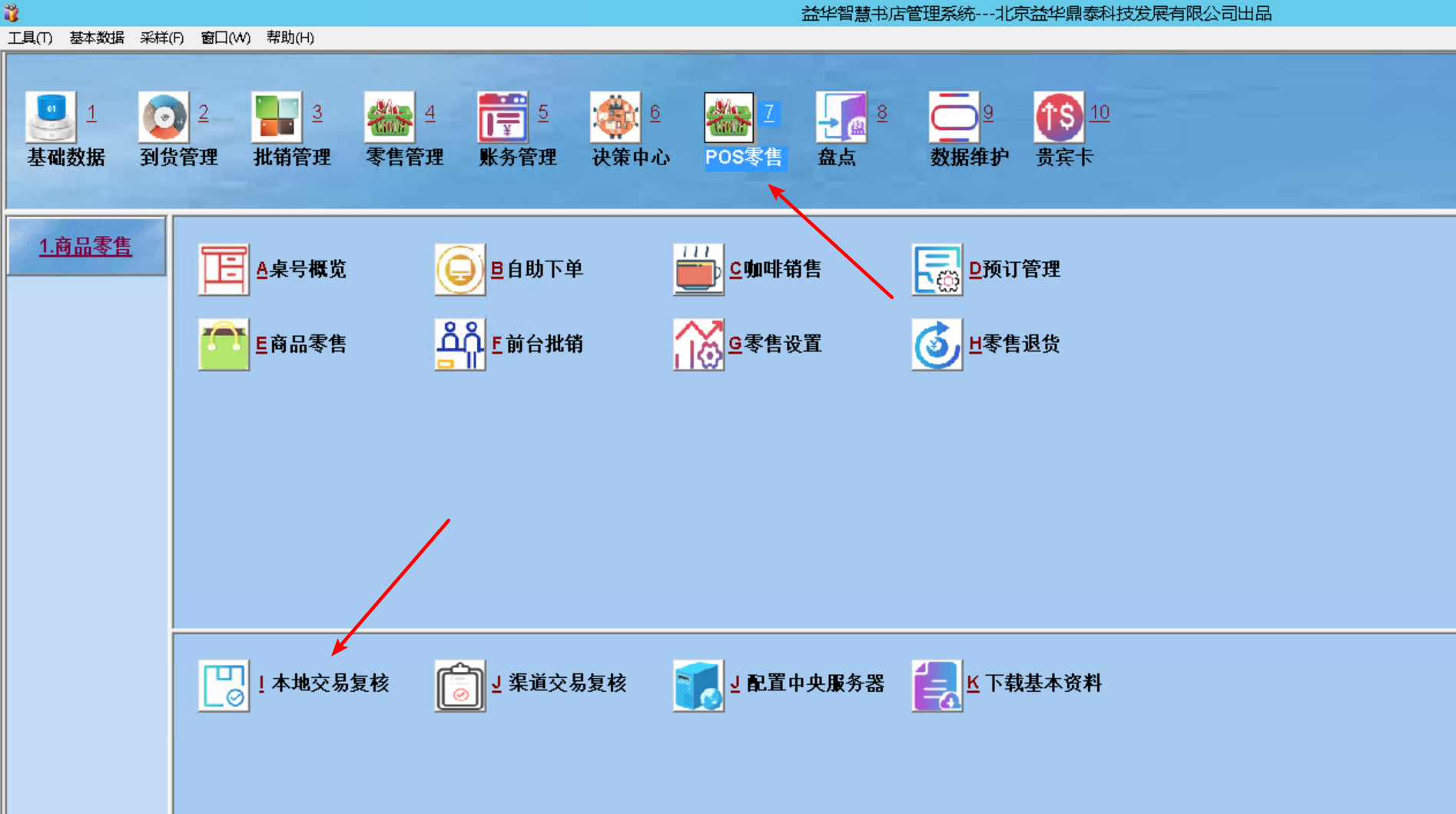Open the 决策中心 icon
This screenshot has height=814, width=1456.
pyautogui.click(x=615, y=117)
